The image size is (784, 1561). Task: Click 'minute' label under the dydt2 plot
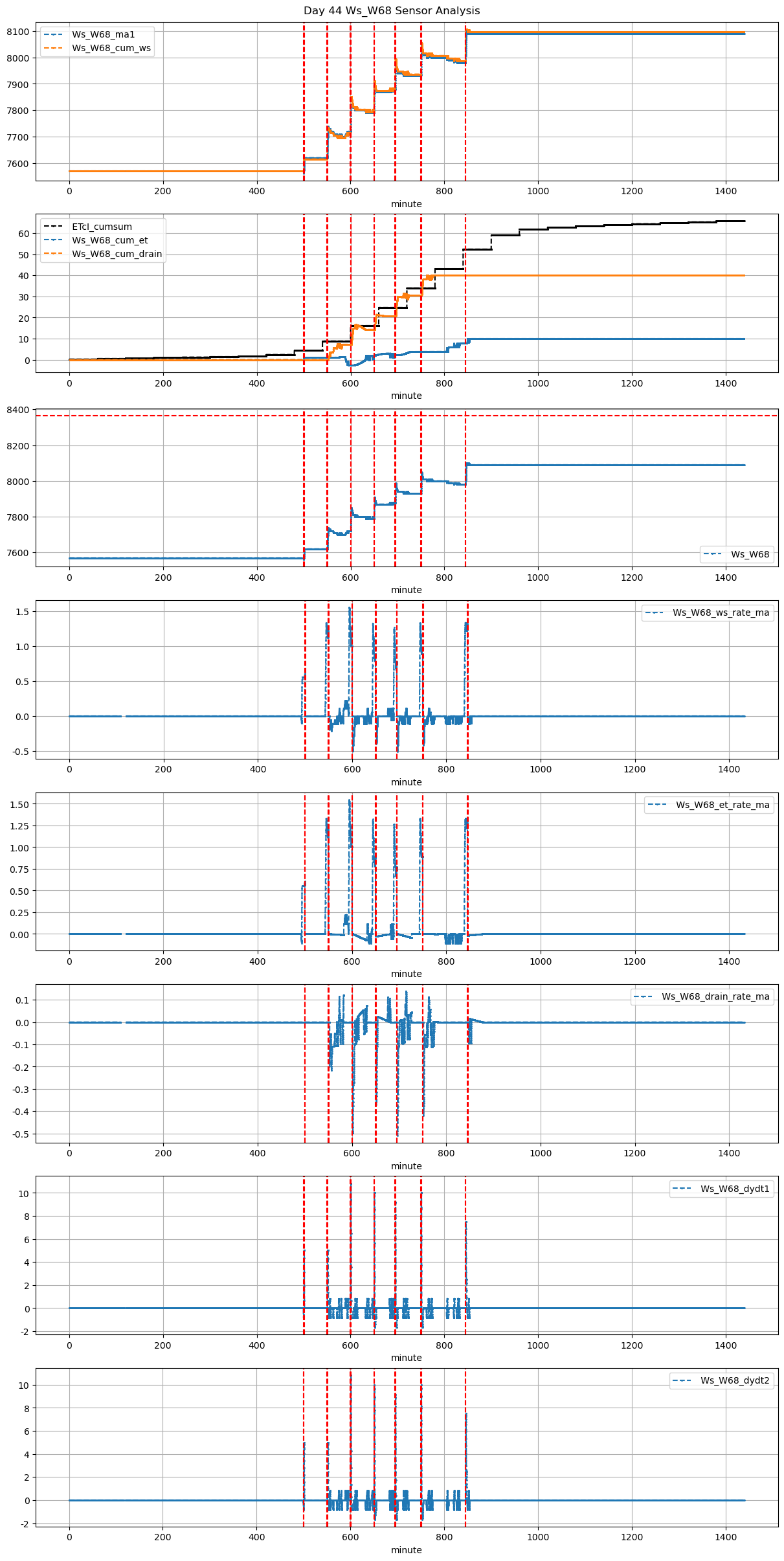point(406,1550)
